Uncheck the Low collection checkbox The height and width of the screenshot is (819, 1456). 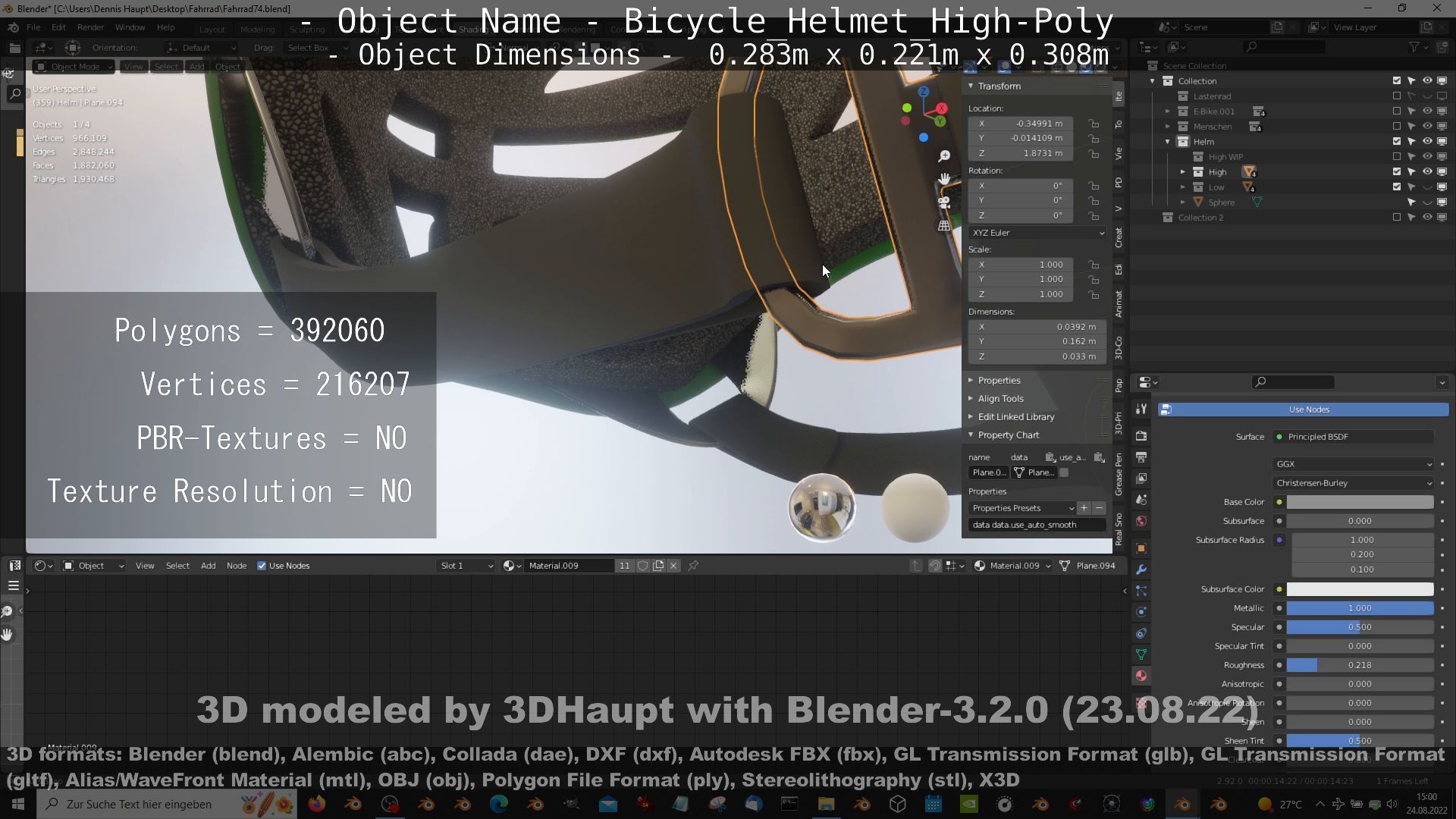point(1397,187)
